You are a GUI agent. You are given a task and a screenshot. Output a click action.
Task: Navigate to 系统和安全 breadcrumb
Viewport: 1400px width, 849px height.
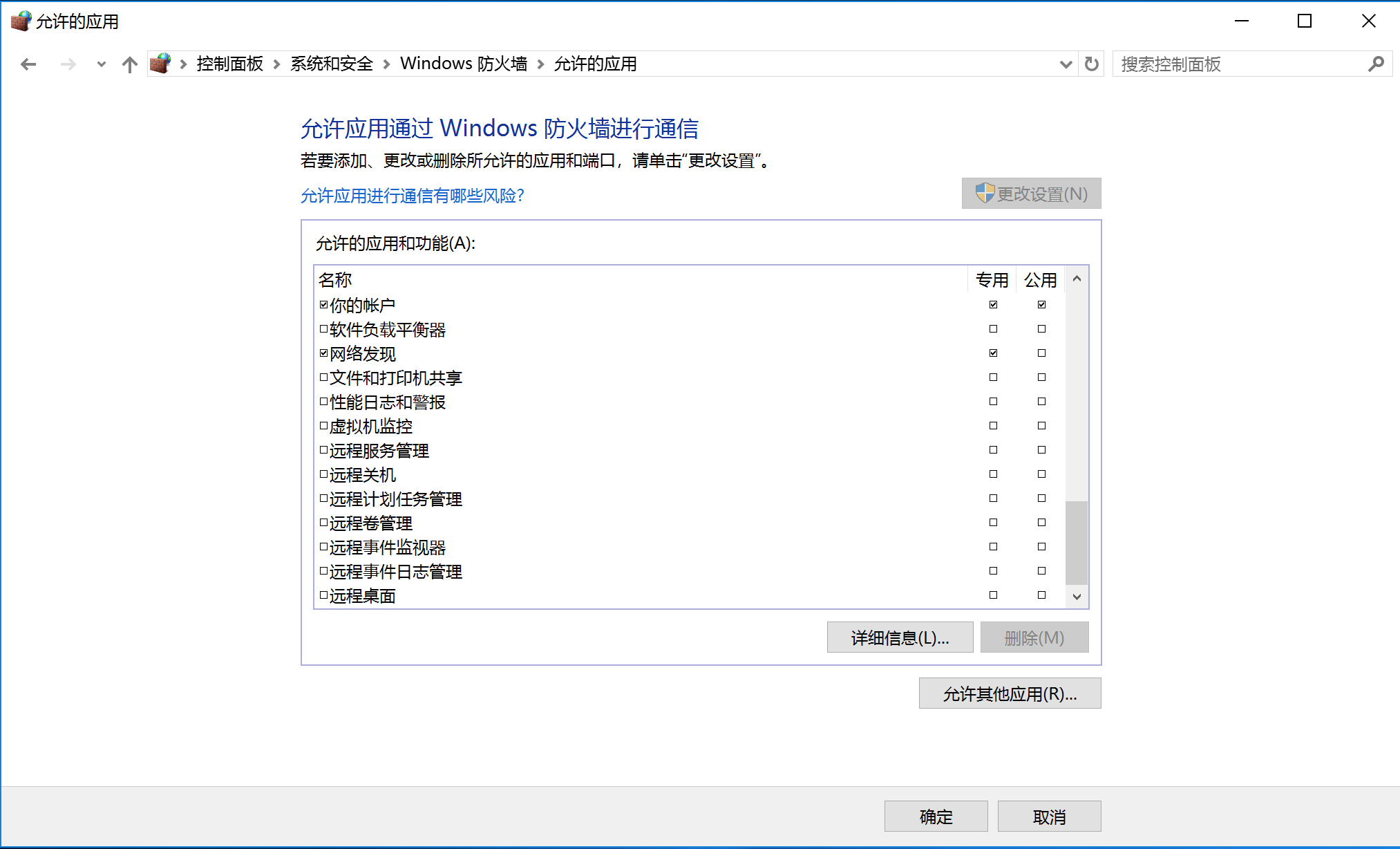pyautogui.click(x=331, y=64)
